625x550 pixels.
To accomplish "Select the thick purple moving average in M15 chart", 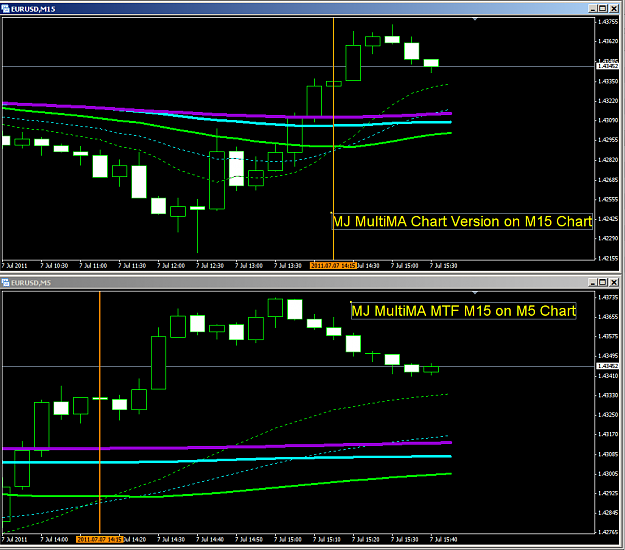I will pyautogui.click(x=227, y=115).
